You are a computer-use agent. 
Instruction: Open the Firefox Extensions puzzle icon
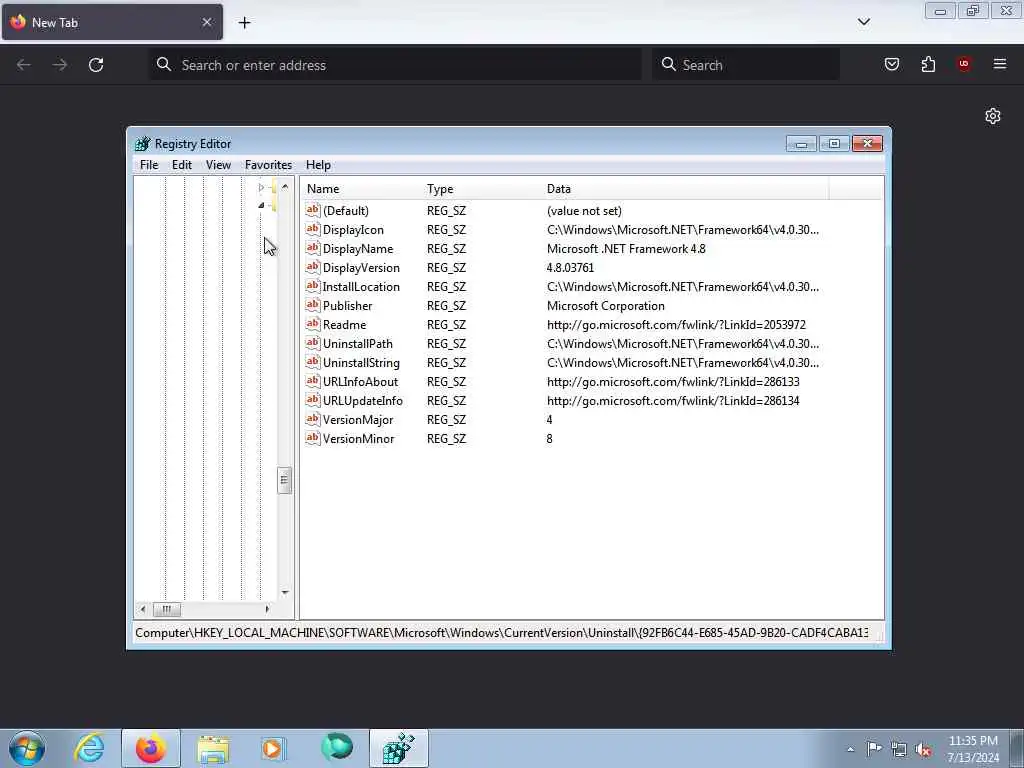(928, 64)
